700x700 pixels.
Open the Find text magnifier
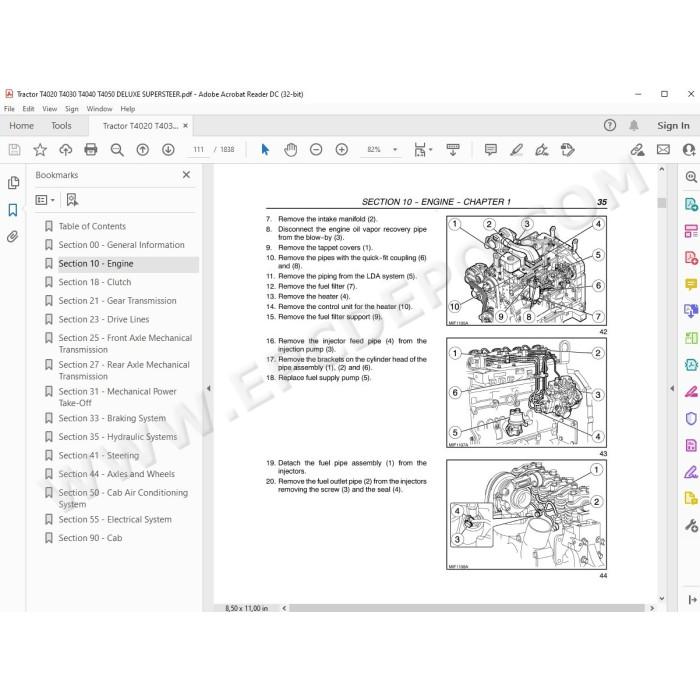coord(117,150)
